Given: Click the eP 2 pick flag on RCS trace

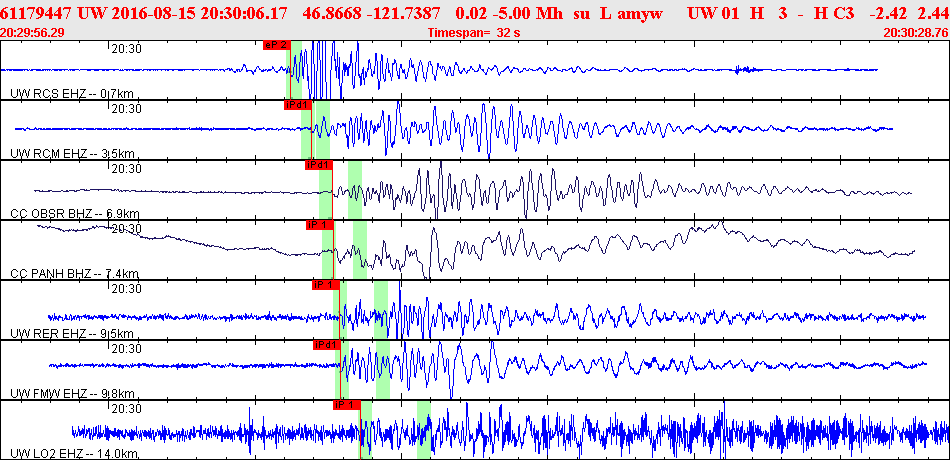Looking at the screenshot, I should coord(276,45).
